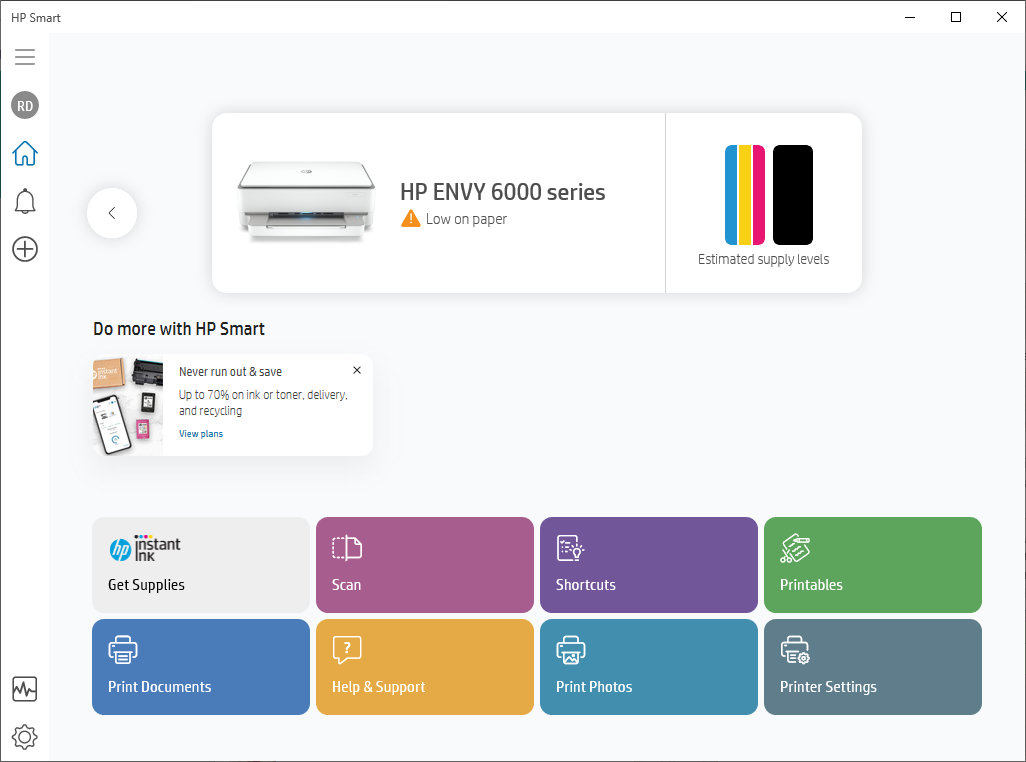
Task: Open the Help & Support tile label
Action: point(378,687)
